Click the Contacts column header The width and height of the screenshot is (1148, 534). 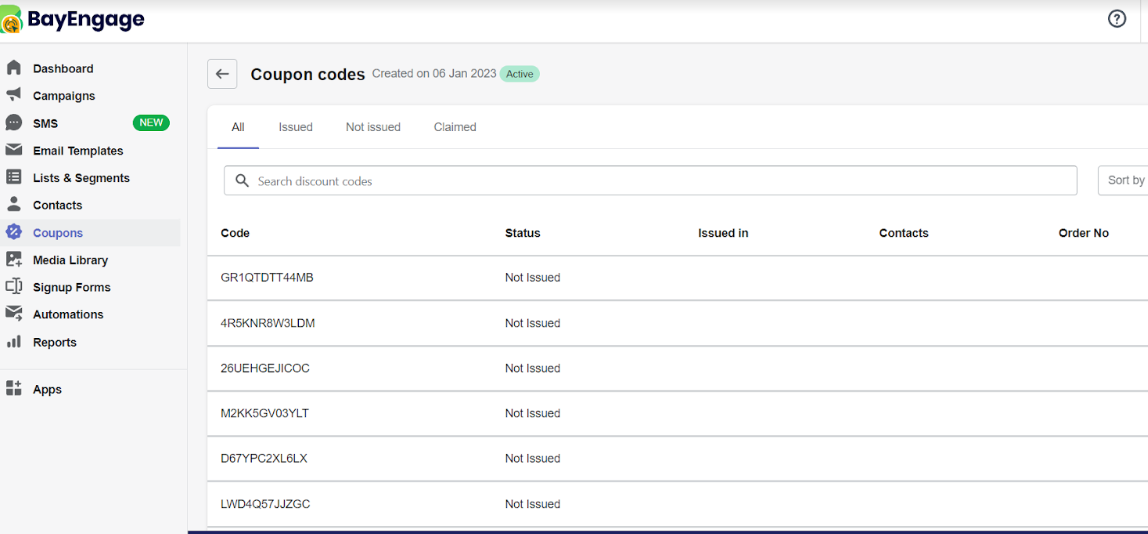903,233
